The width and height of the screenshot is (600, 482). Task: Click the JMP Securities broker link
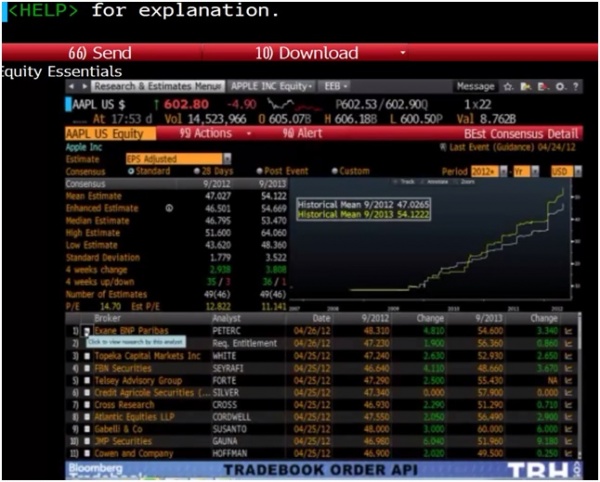123,441
